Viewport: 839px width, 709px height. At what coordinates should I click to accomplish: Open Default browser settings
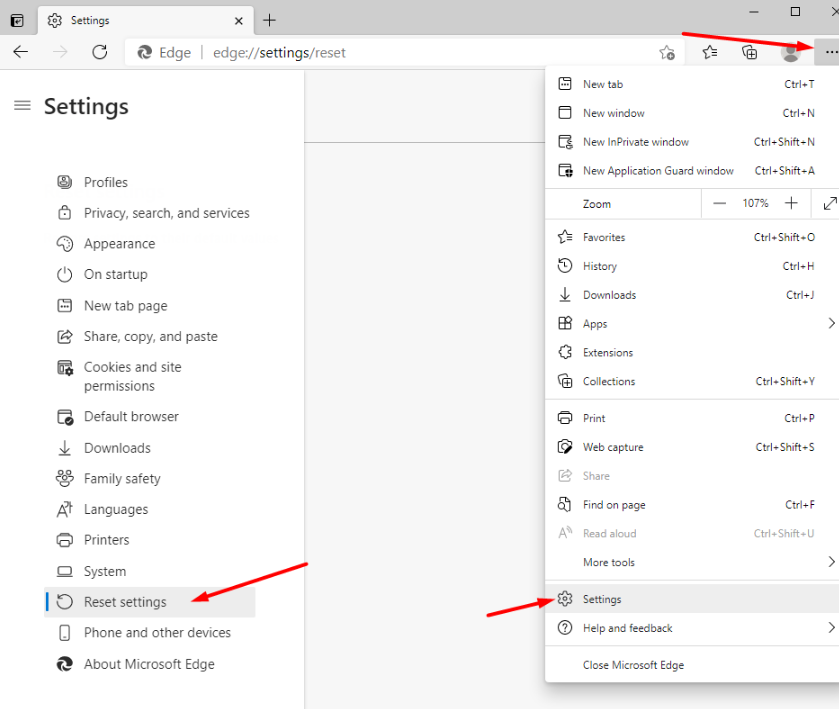click(150, 416)
